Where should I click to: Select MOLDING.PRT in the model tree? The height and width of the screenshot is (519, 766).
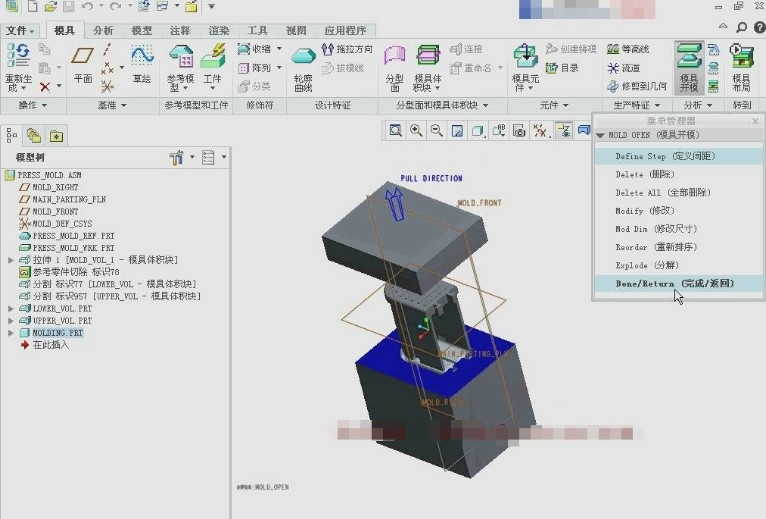[58, 333]
